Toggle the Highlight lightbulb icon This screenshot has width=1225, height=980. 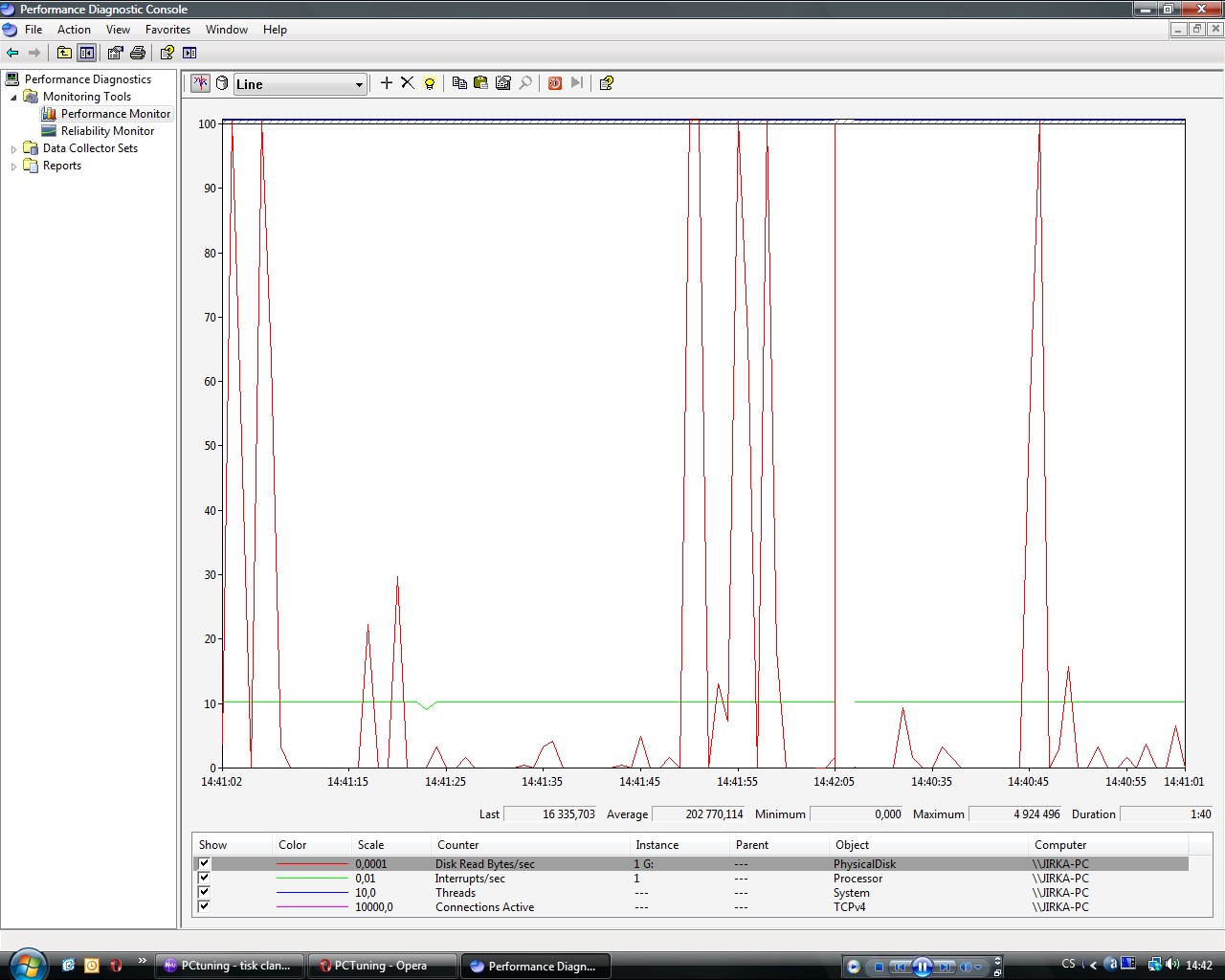tap(430, 83)
